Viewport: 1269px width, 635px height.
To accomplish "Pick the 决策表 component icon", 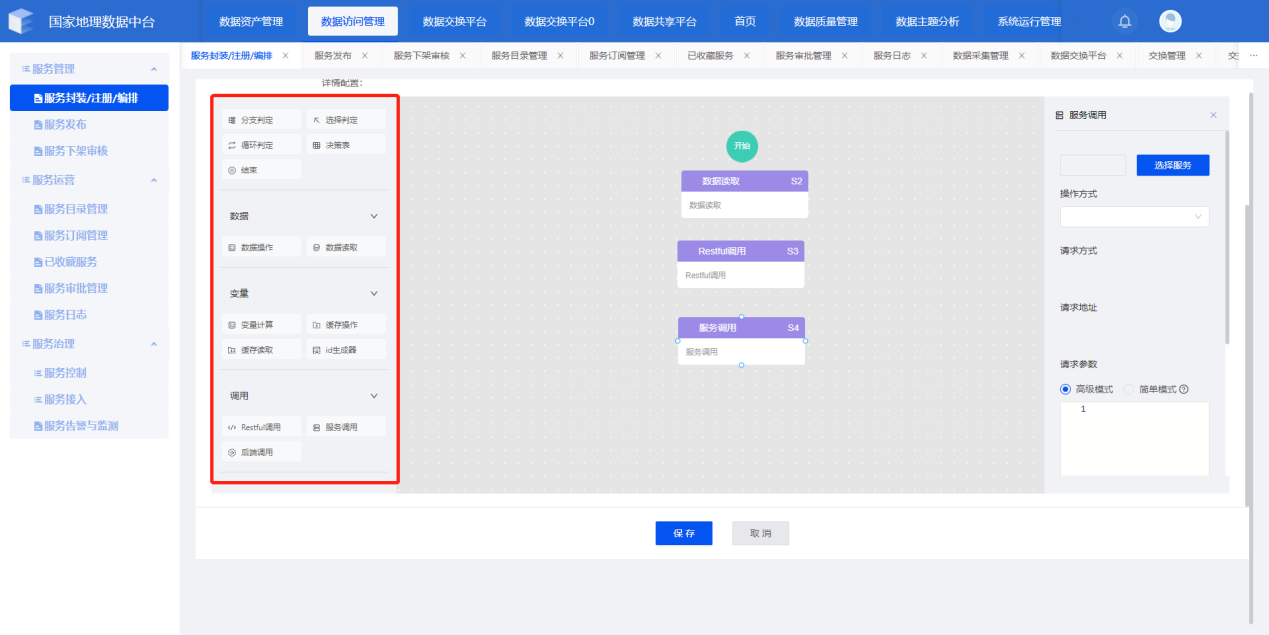I will (x=316, y=145).
